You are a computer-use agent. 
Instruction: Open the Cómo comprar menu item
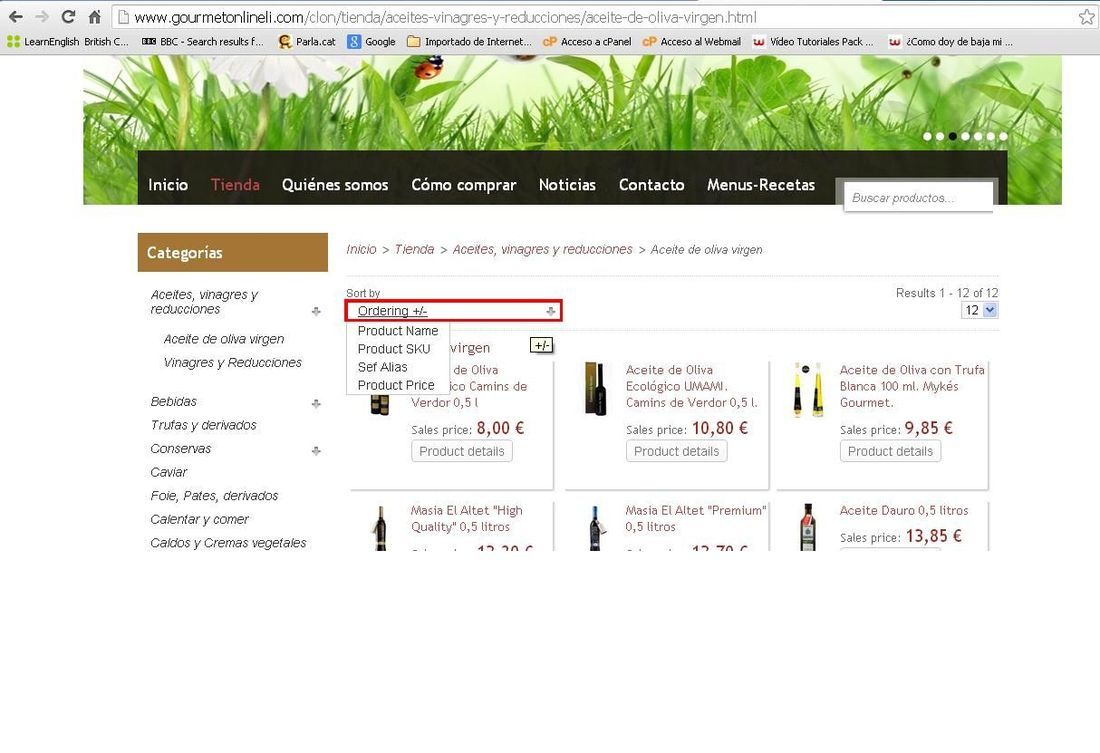pos(464,185)
